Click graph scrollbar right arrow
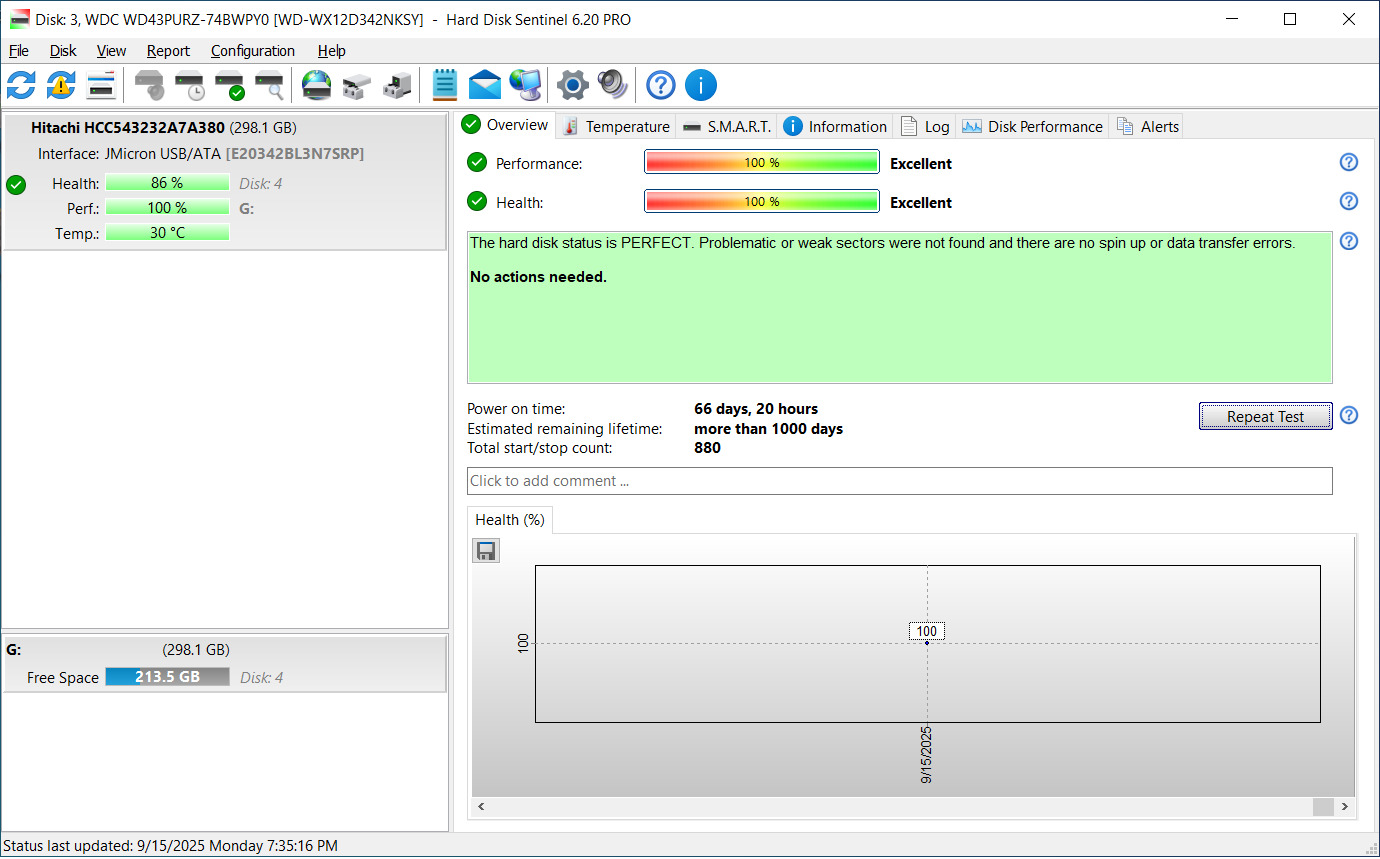The height and width of the screenshot is (859, 1380). (1345, 806)
